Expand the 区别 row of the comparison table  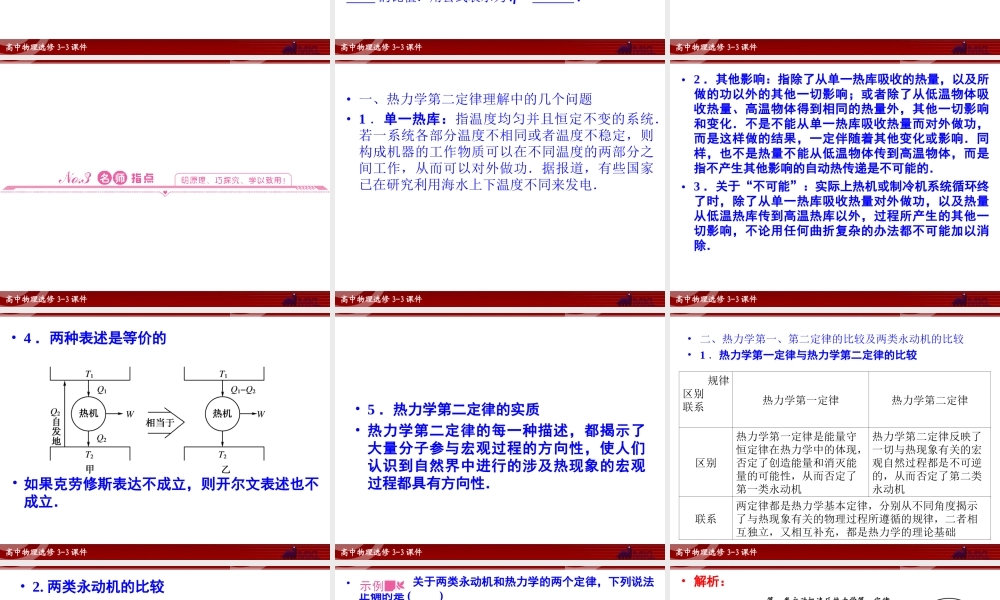(x=705, y=462)
